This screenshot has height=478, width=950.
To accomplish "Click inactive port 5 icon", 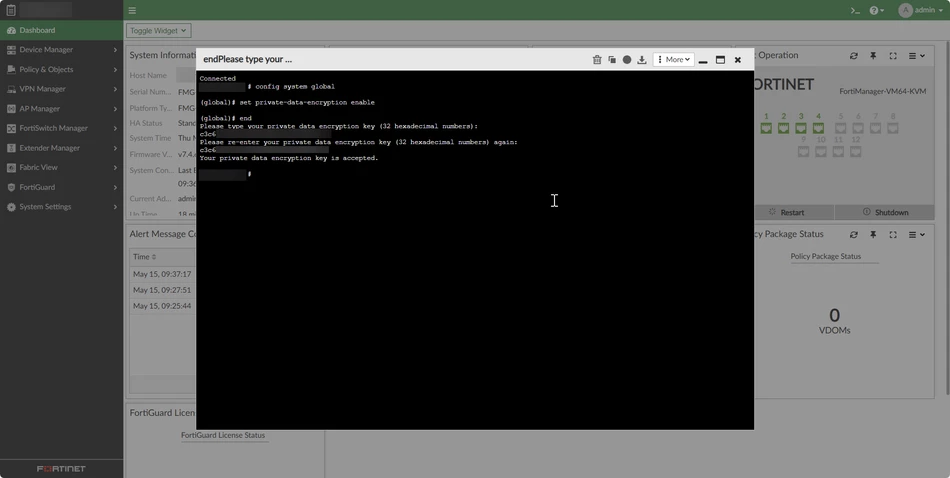I will click(x=840, y=128).
